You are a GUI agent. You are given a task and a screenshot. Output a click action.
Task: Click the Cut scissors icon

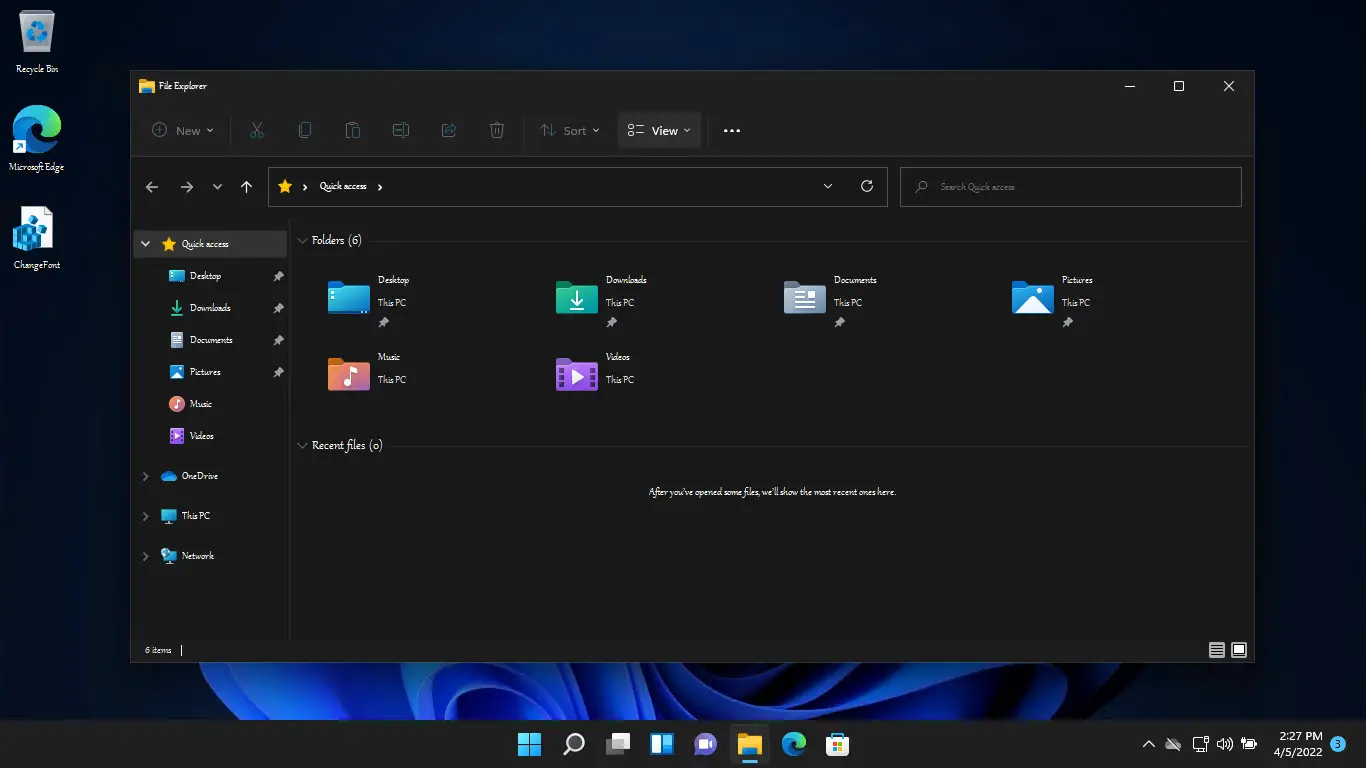pyautogui.click(x=257, y=130)
